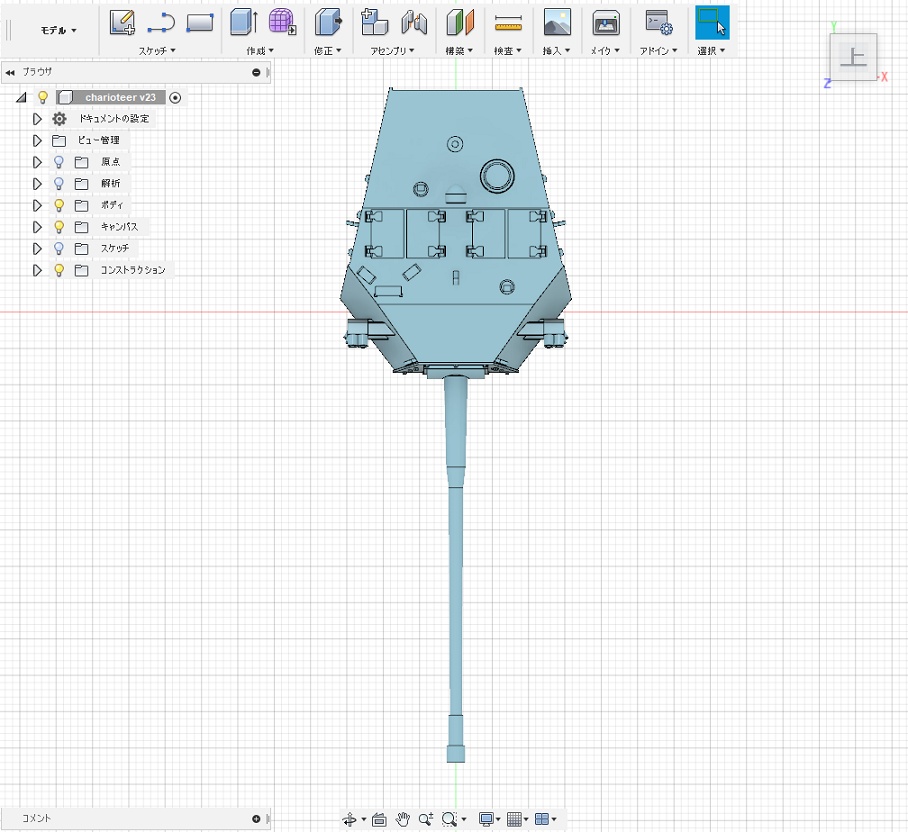Open the 検査 toolbar menu
This screenshot has width=908, height=832.
pyautogui.click(x=508, y=50)
